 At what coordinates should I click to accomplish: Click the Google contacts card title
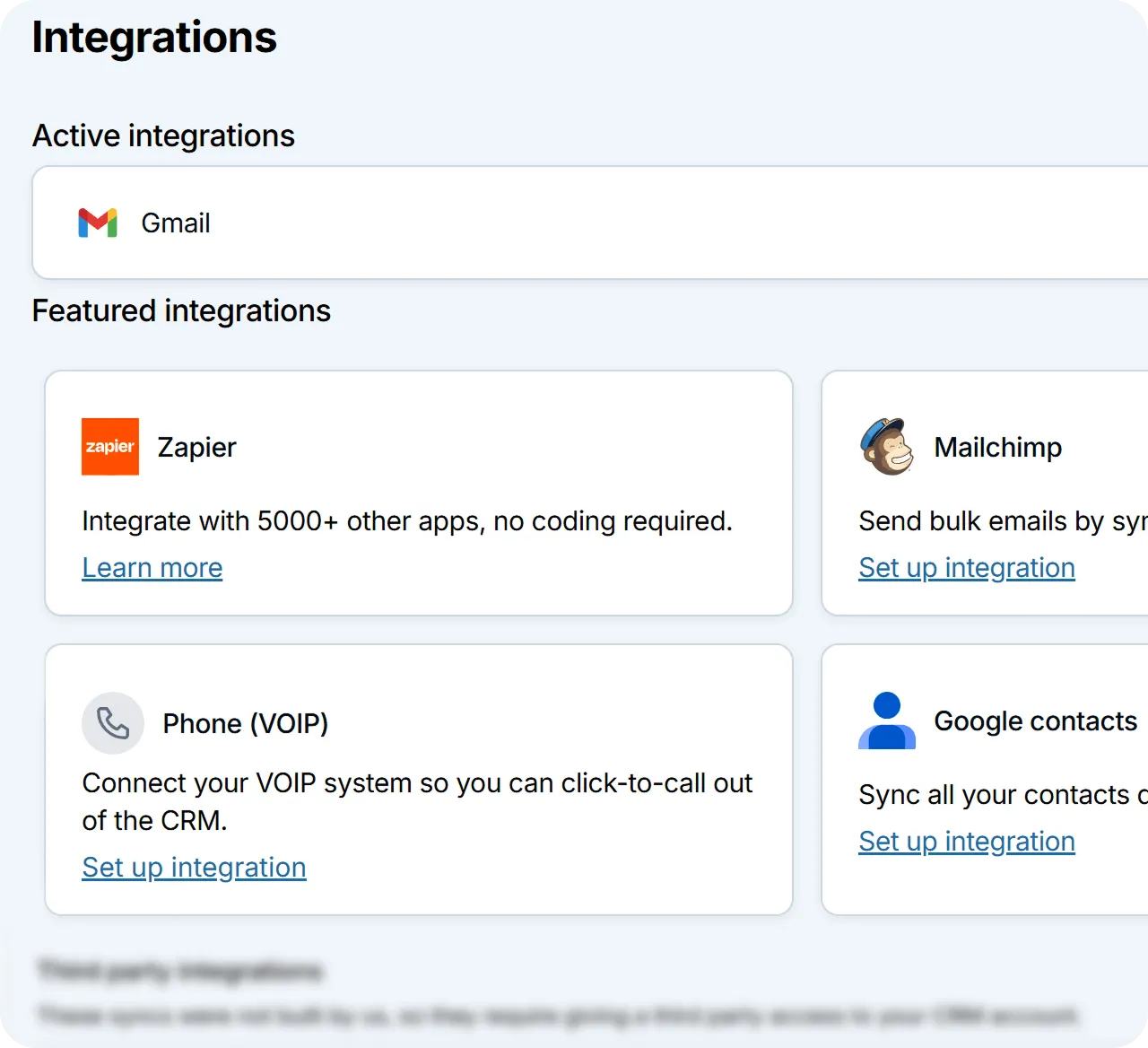(x=1035, y=720)
